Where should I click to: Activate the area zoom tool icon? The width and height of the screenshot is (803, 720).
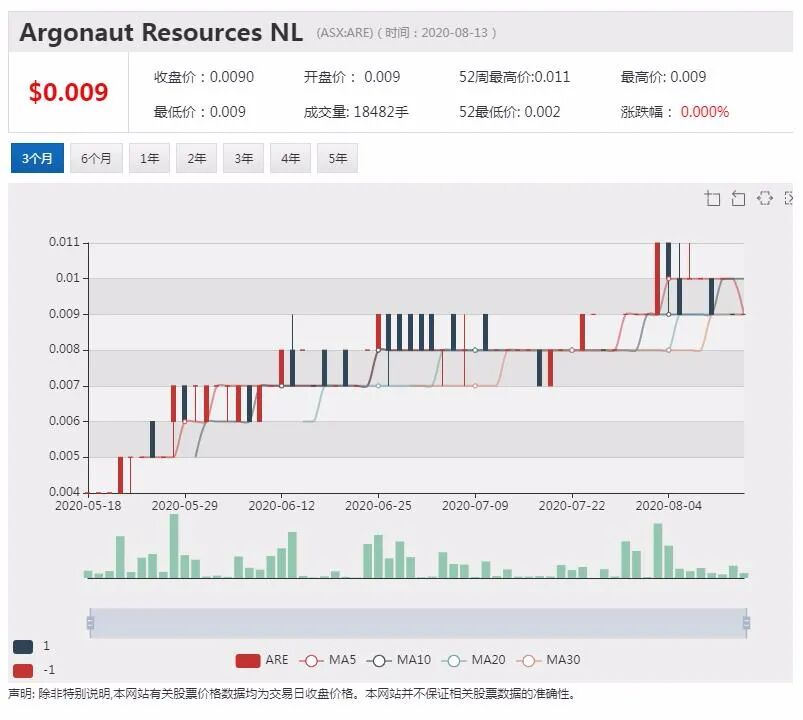tap(712, 198)
